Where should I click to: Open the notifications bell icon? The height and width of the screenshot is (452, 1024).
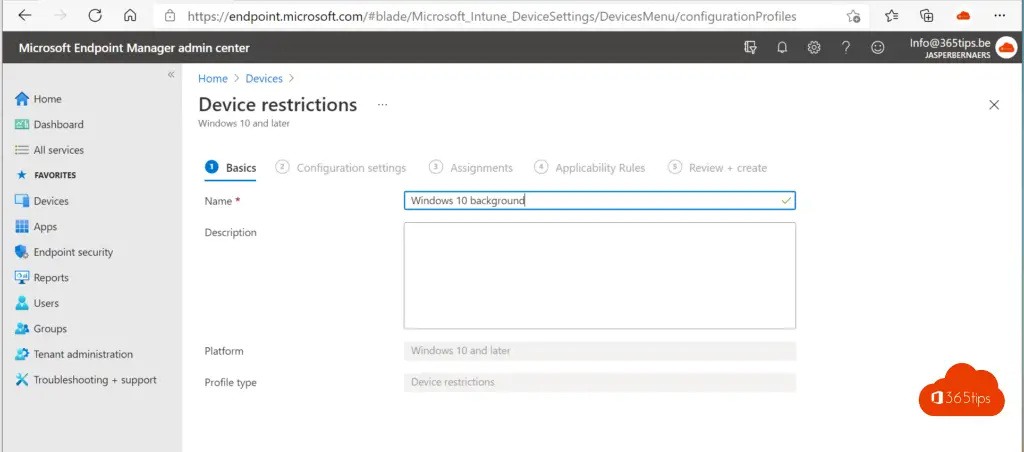tap(782, 47)
